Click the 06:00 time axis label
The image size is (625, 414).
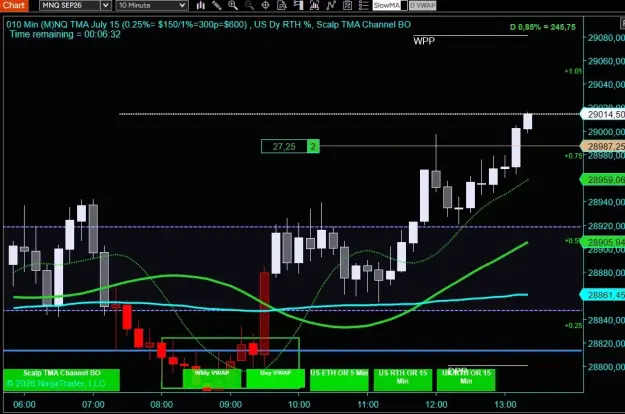(24, 404)
